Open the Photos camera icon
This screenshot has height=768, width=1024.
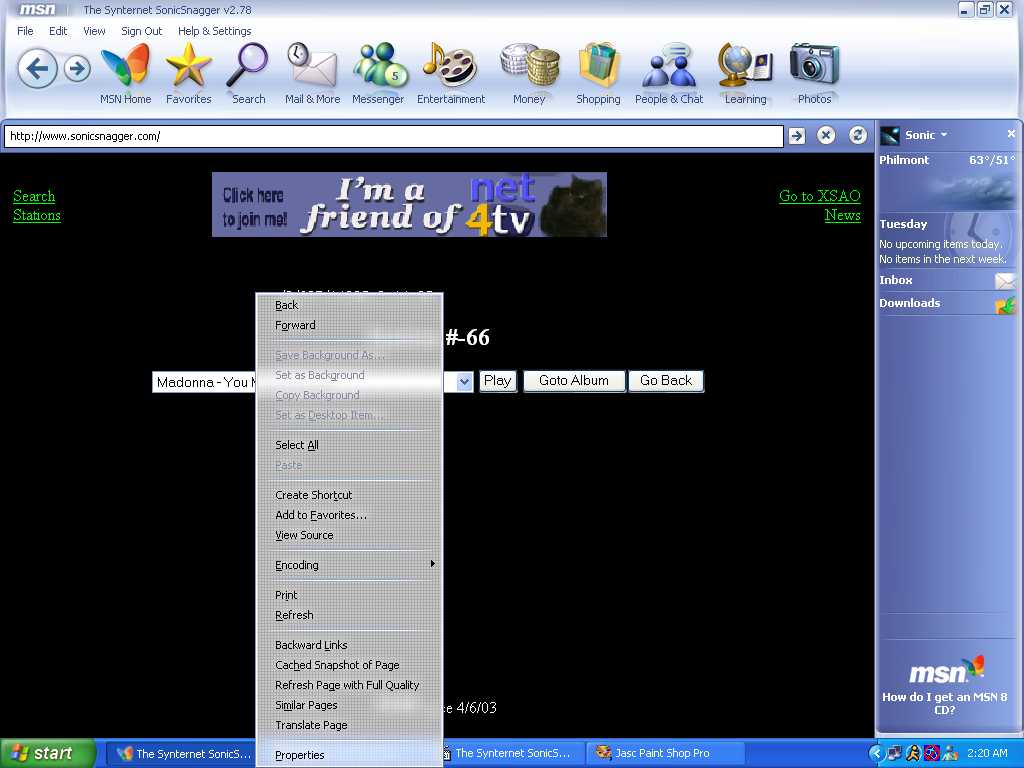pyautogui.click(x=814, y=67)
